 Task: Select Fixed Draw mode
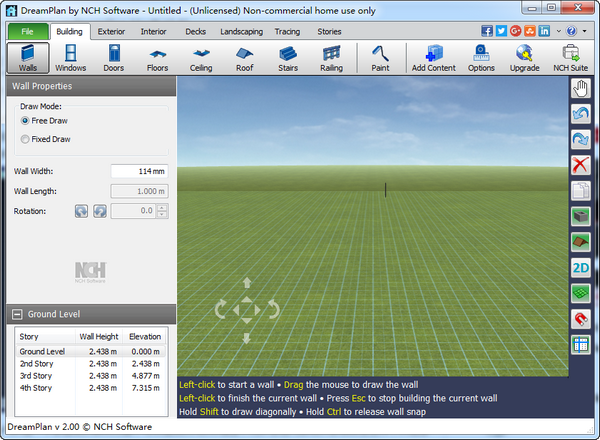coord(25,139)
